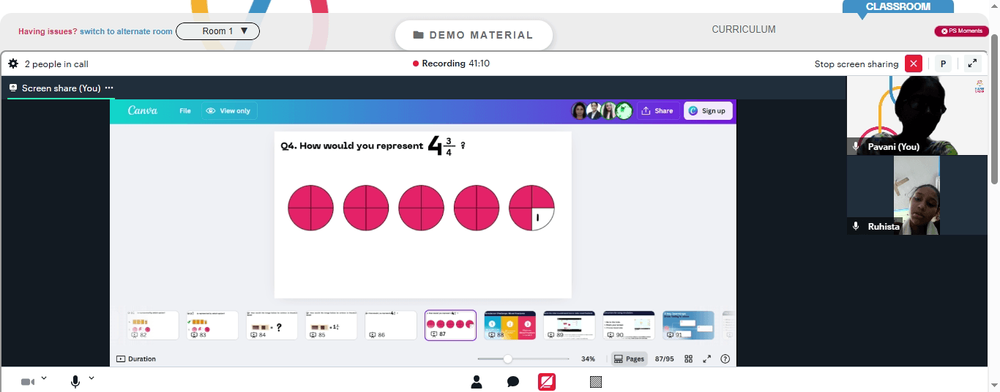
Task: Click the 34% zoom value
Action: click(588, 359)
